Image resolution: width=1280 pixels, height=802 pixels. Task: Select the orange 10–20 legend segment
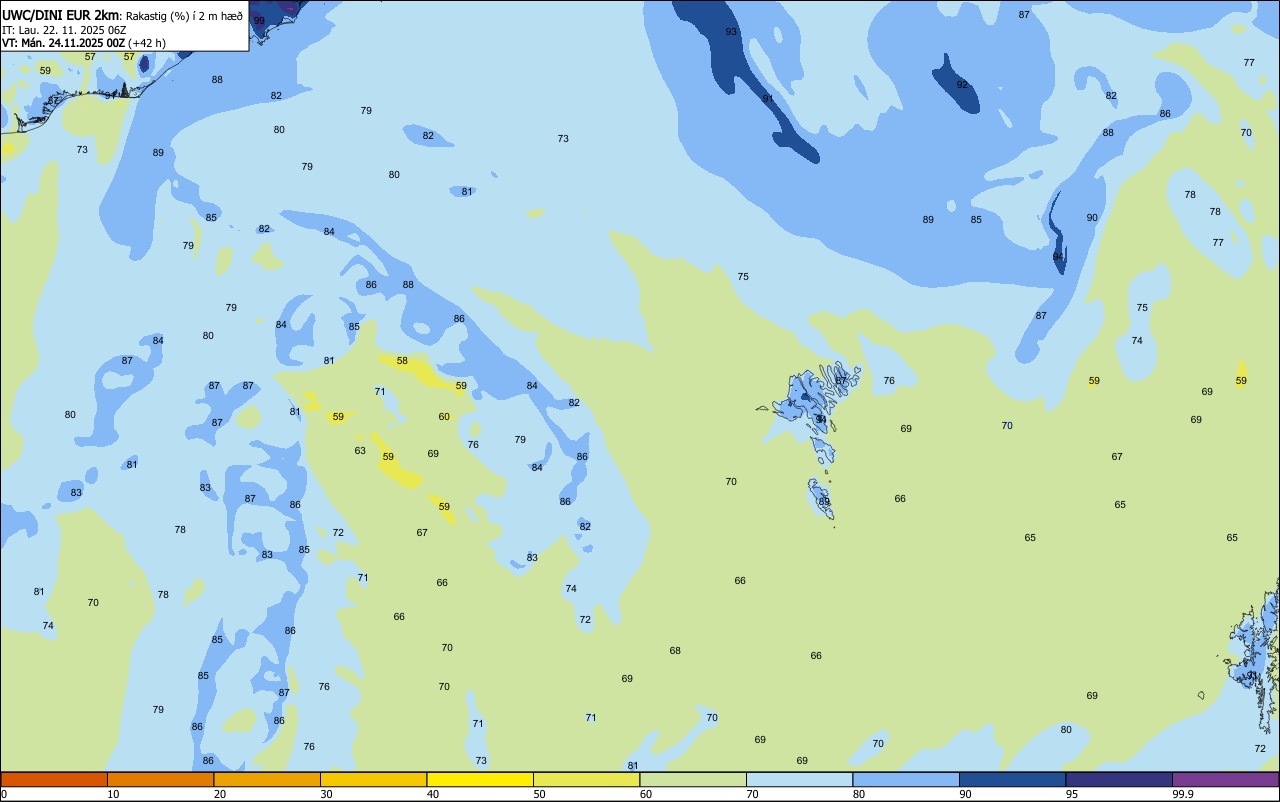tap(160, 779)
